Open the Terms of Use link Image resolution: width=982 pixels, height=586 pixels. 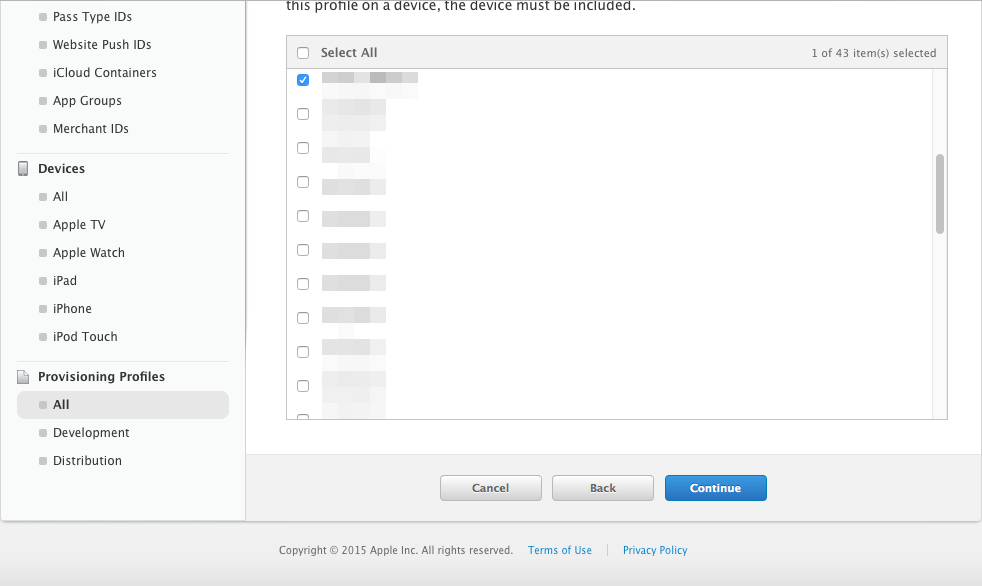pos(560,550)
